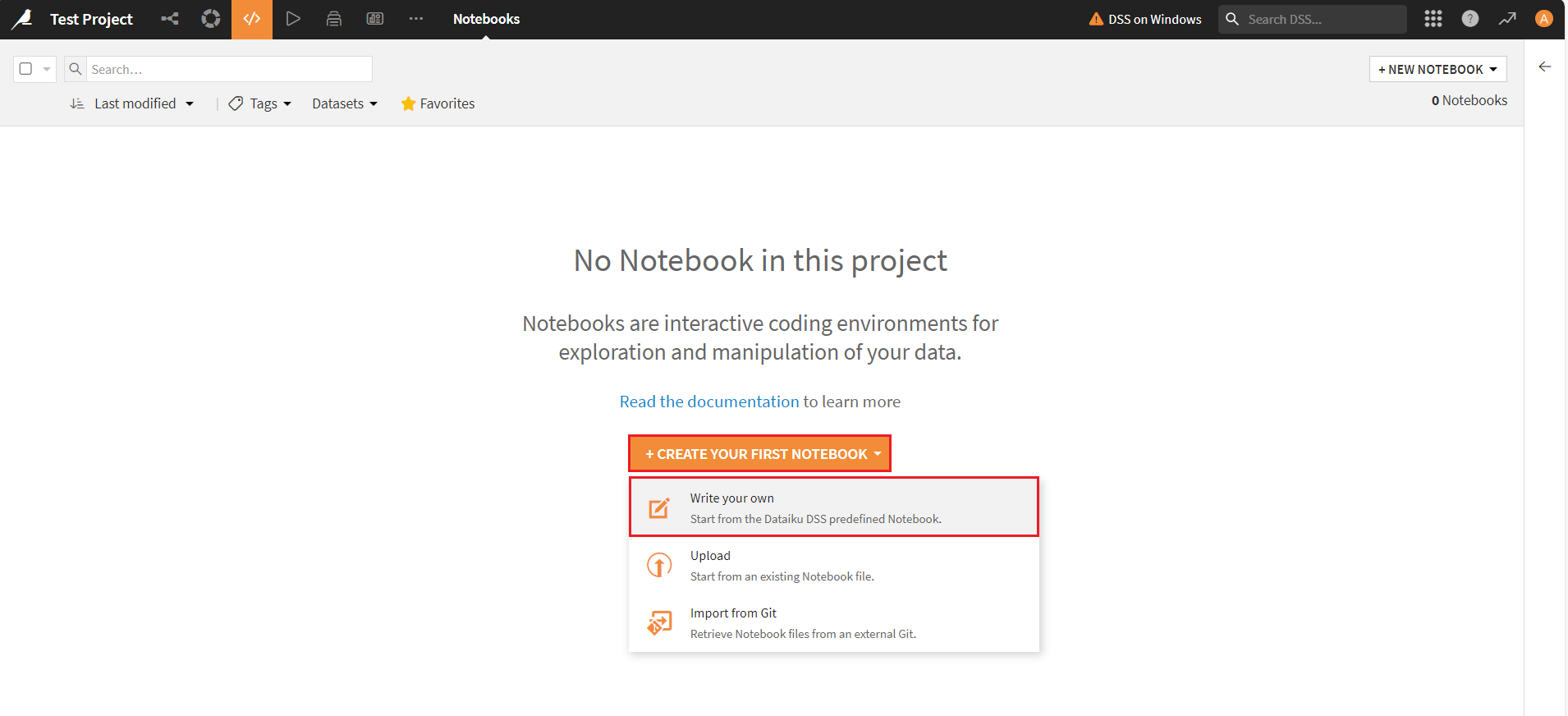The width and height of the screenshot is (1568, 716).
Task: Click Create Your First Notebook button
Action: point(759,454)
